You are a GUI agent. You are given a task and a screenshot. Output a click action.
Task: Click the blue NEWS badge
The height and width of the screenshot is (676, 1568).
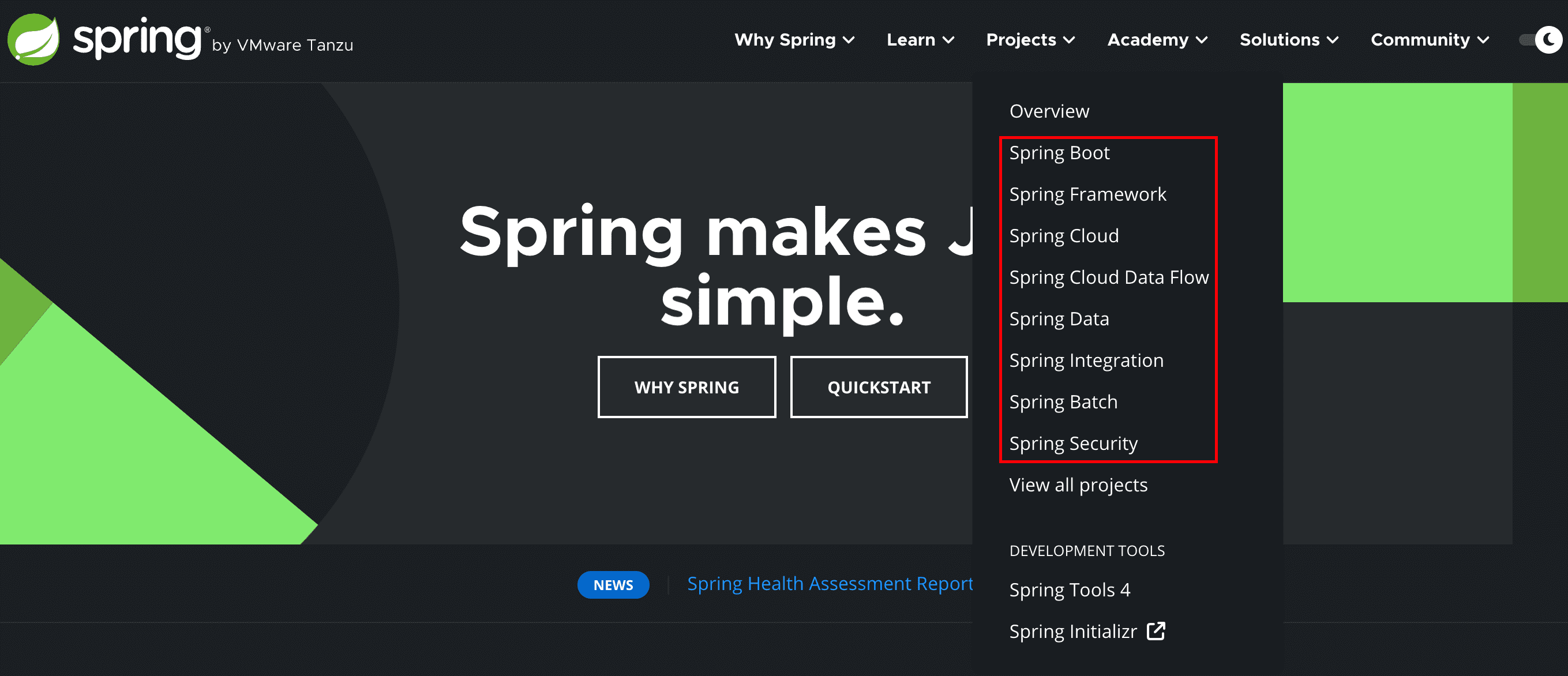pyautogui.click(x=613, y=585)
